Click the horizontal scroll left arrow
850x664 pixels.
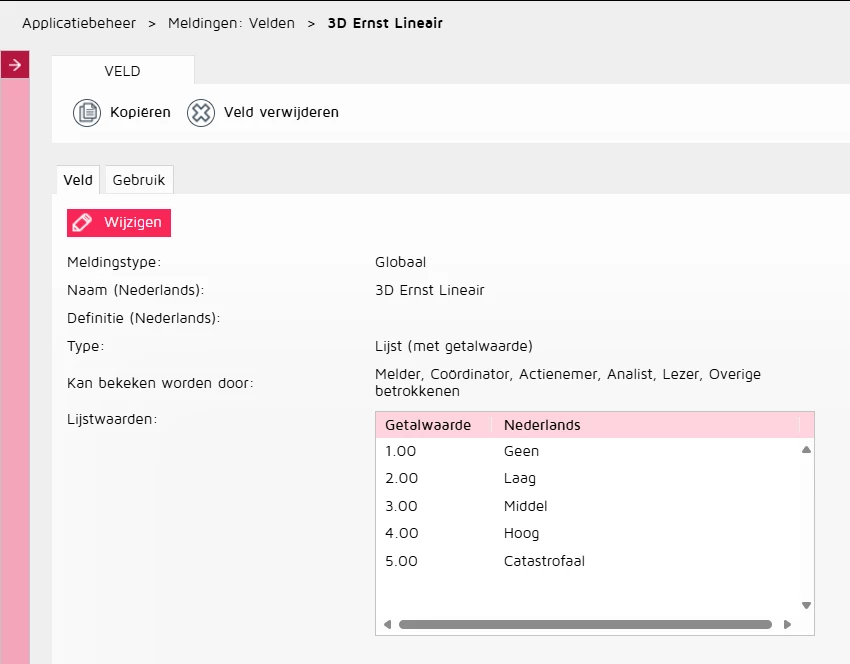pyautogui.click(x=387, y=624)
